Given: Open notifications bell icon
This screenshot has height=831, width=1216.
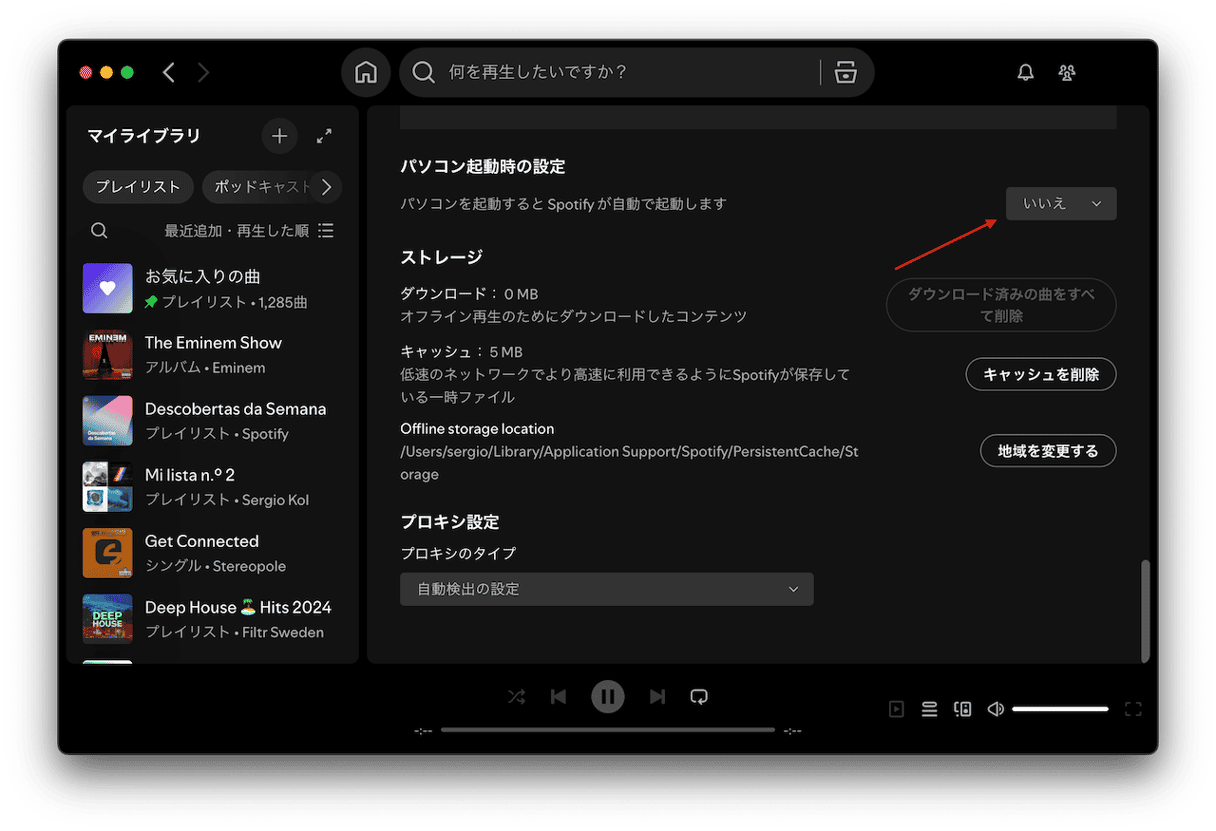Looking at the screenshot, I should (1025, 72).
